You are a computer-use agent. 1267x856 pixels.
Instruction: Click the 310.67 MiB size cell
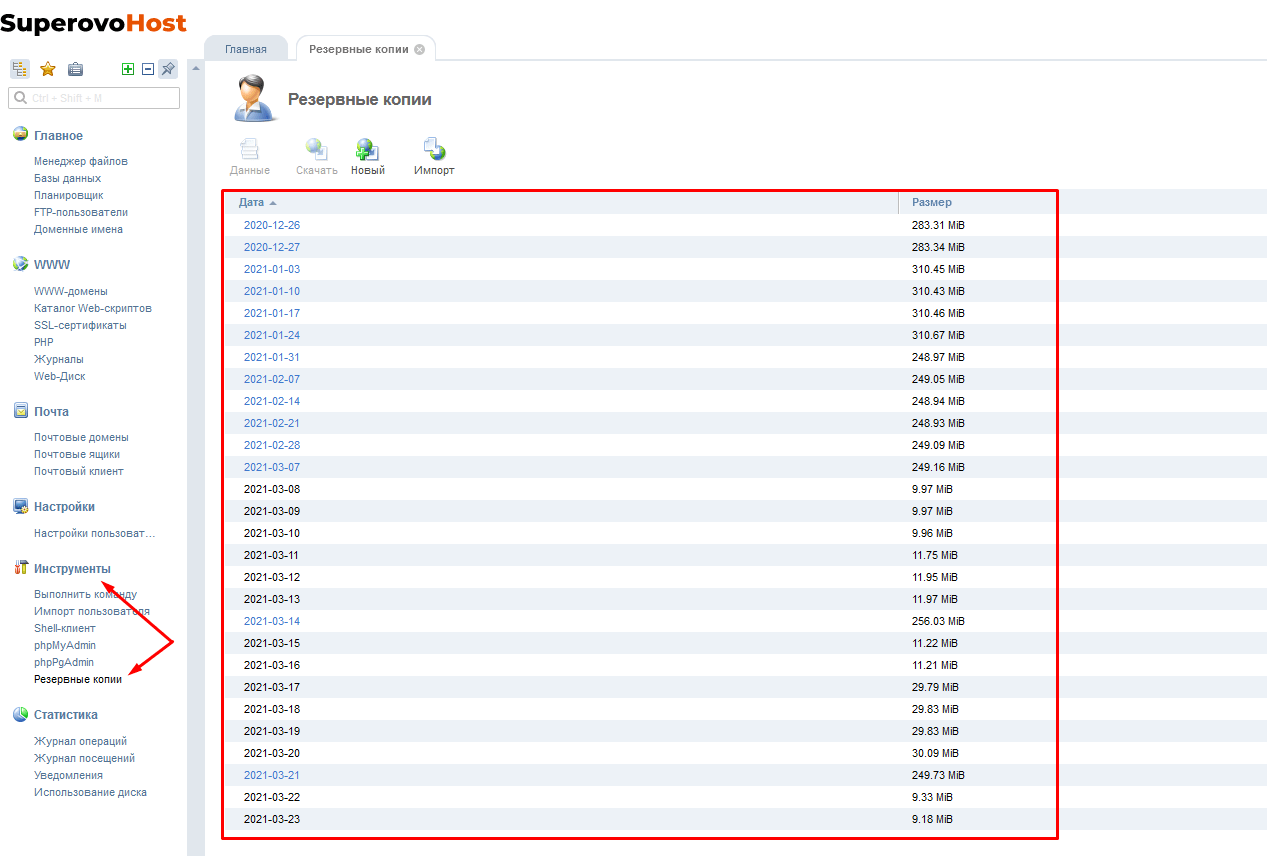pyautogui.click(x=938, y=335)
